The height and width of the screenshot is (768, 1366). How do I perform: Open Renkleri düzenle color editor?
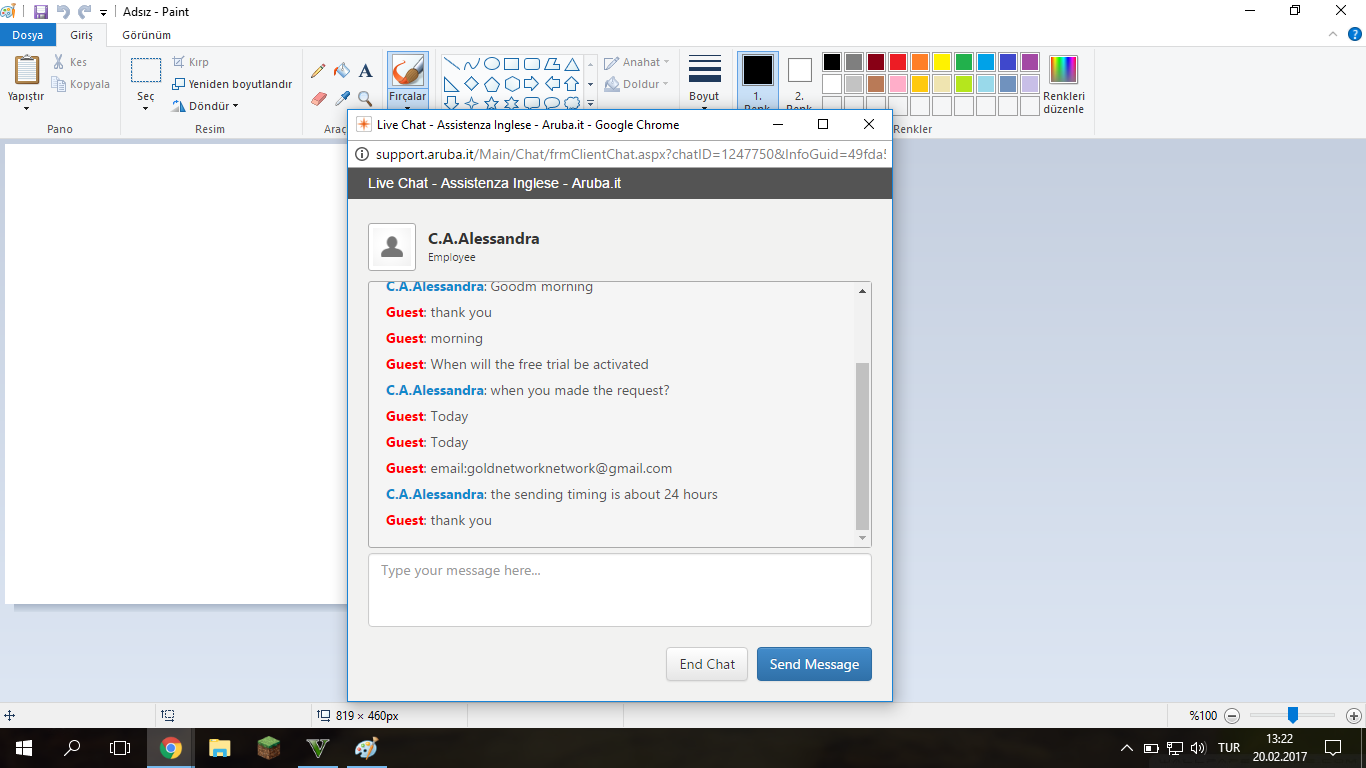(x=1063, y=84)
